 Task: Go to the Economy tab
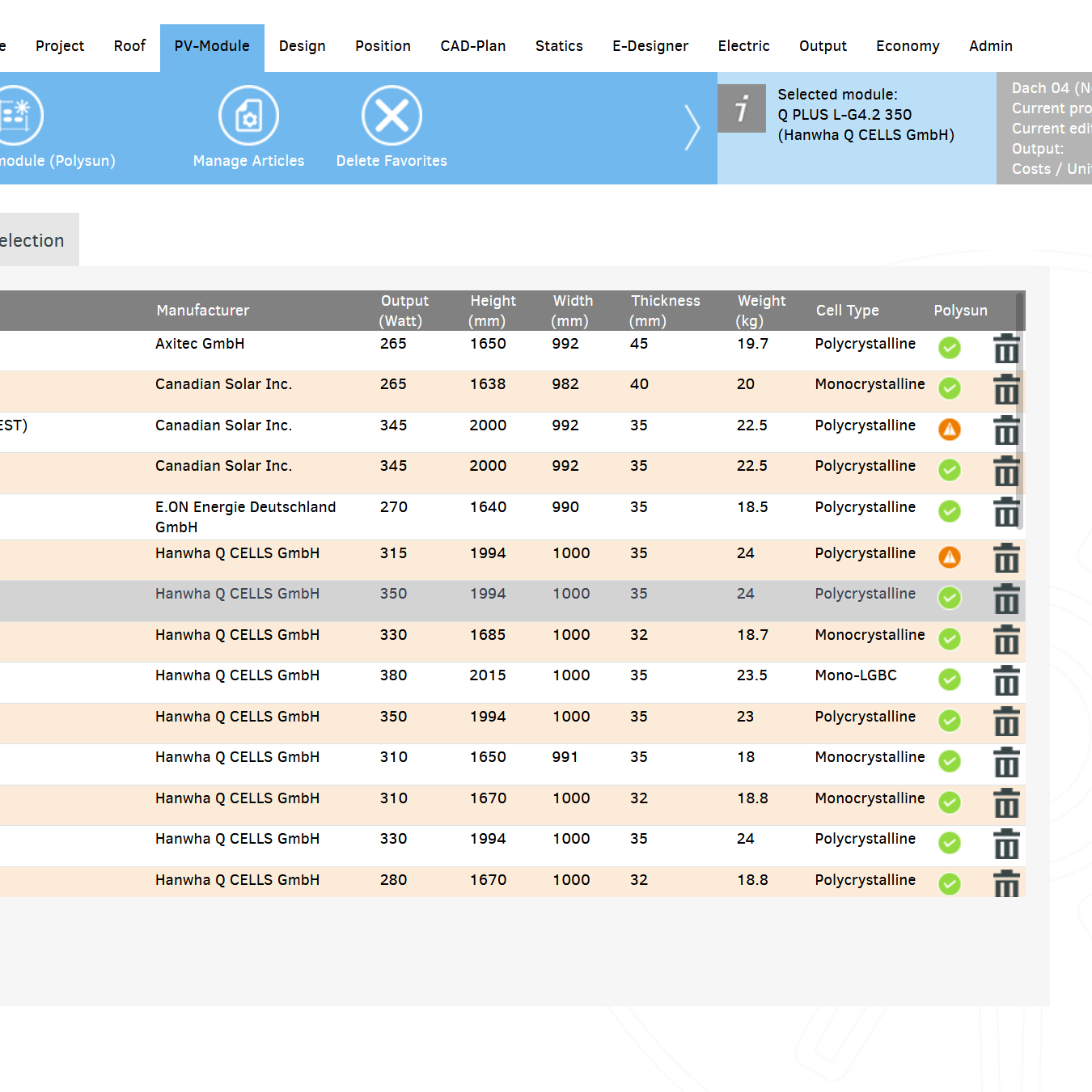click(908, 46)
